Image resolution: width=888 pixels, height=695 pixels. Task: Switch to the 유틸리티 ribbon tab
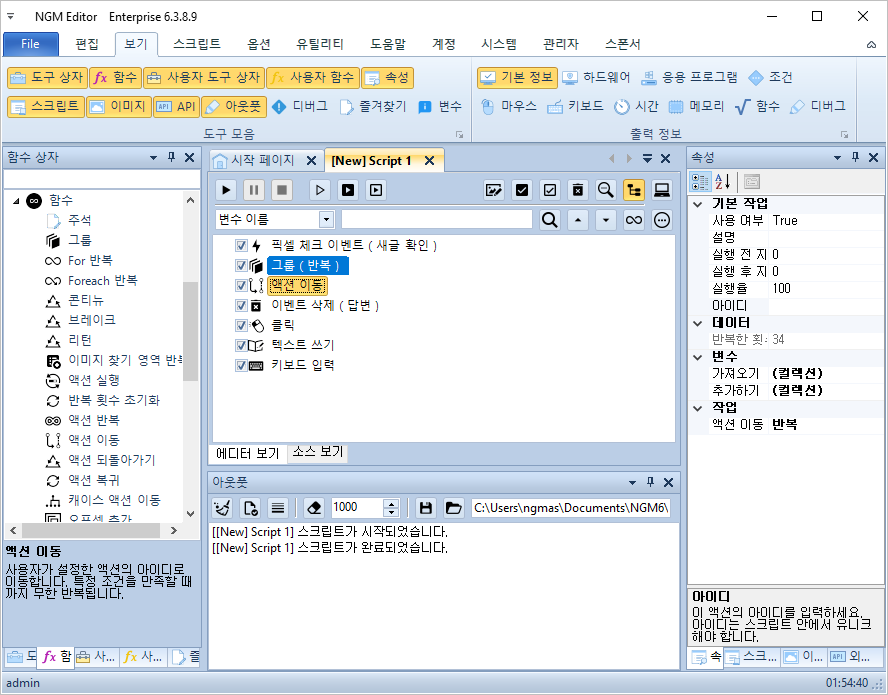point(319,44)
